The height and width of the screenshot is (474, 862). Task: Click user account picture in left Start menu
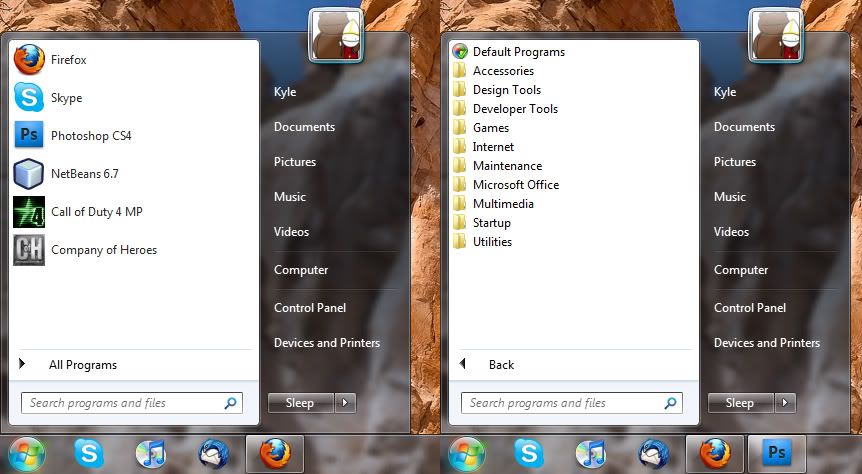(x=336, y=35)
